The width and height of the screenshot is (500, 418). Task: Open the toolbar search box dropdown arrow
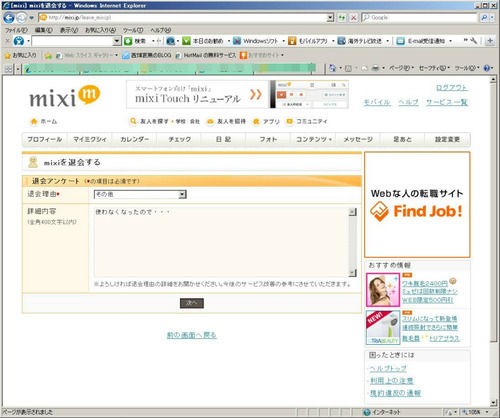117,41
